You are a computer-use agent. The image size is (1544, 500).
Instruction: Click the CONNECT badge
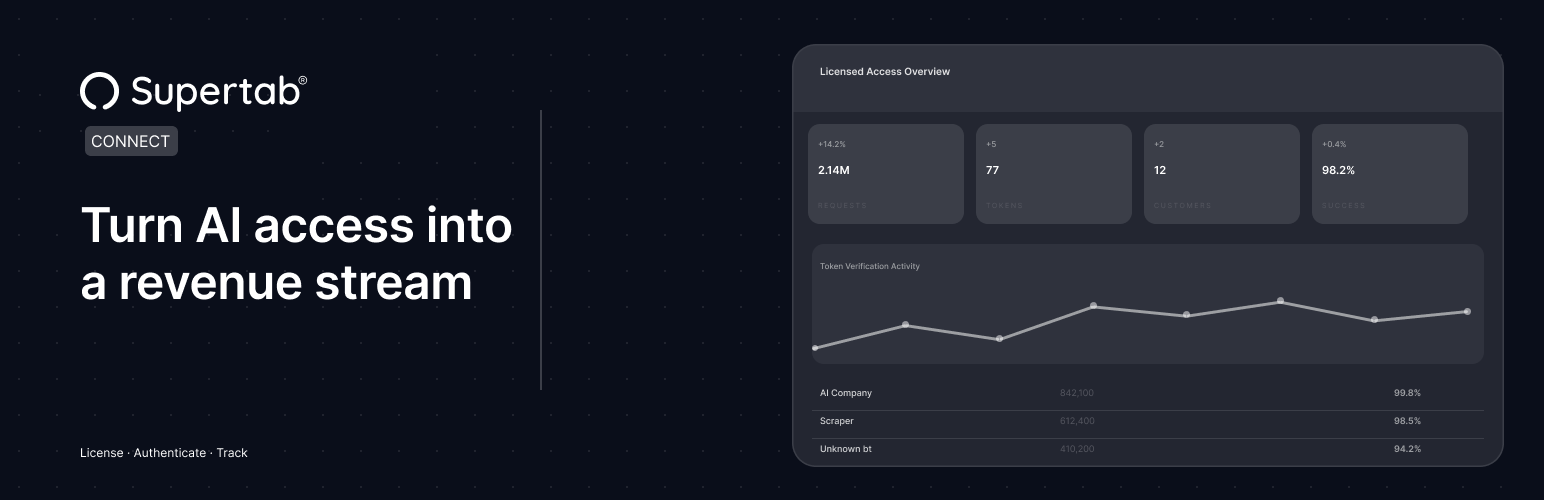131,141
